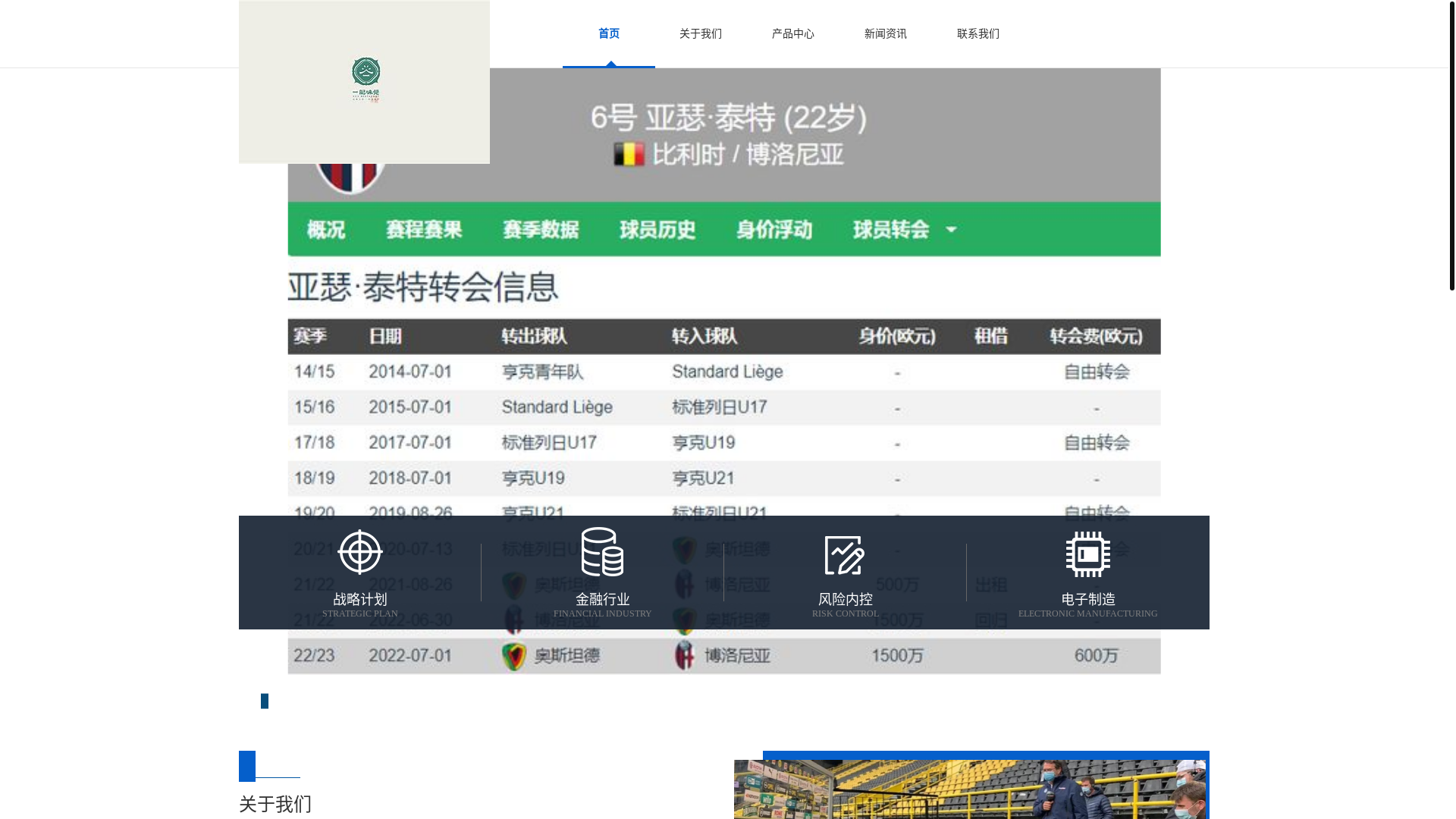This screenshot has width=1456, height=819.
Task: Select 联系我们 in the navigation bar
Action: (x=978, y=34)
